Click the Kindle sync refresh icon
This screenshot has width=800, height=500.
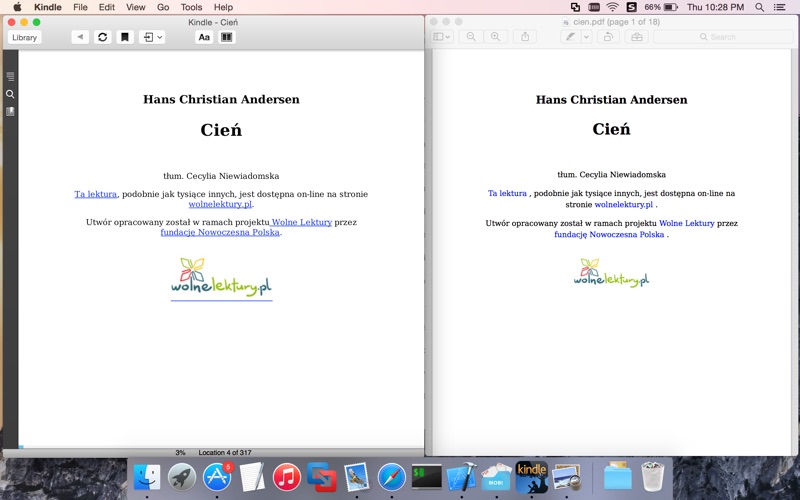[103, 37]
